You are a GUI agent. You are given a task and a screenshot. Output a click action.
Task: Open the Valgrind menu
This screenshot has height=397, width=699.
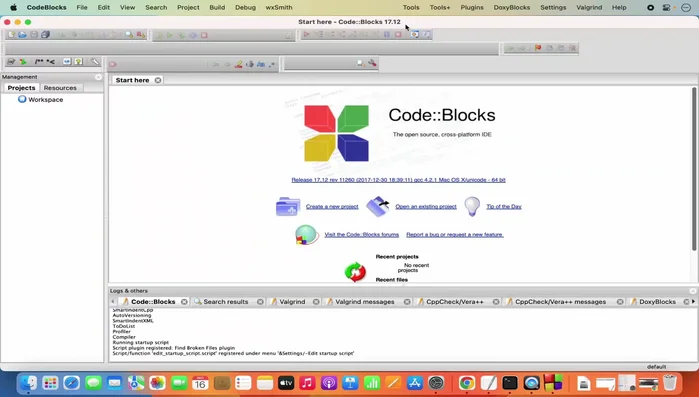[x=589, y=8]
